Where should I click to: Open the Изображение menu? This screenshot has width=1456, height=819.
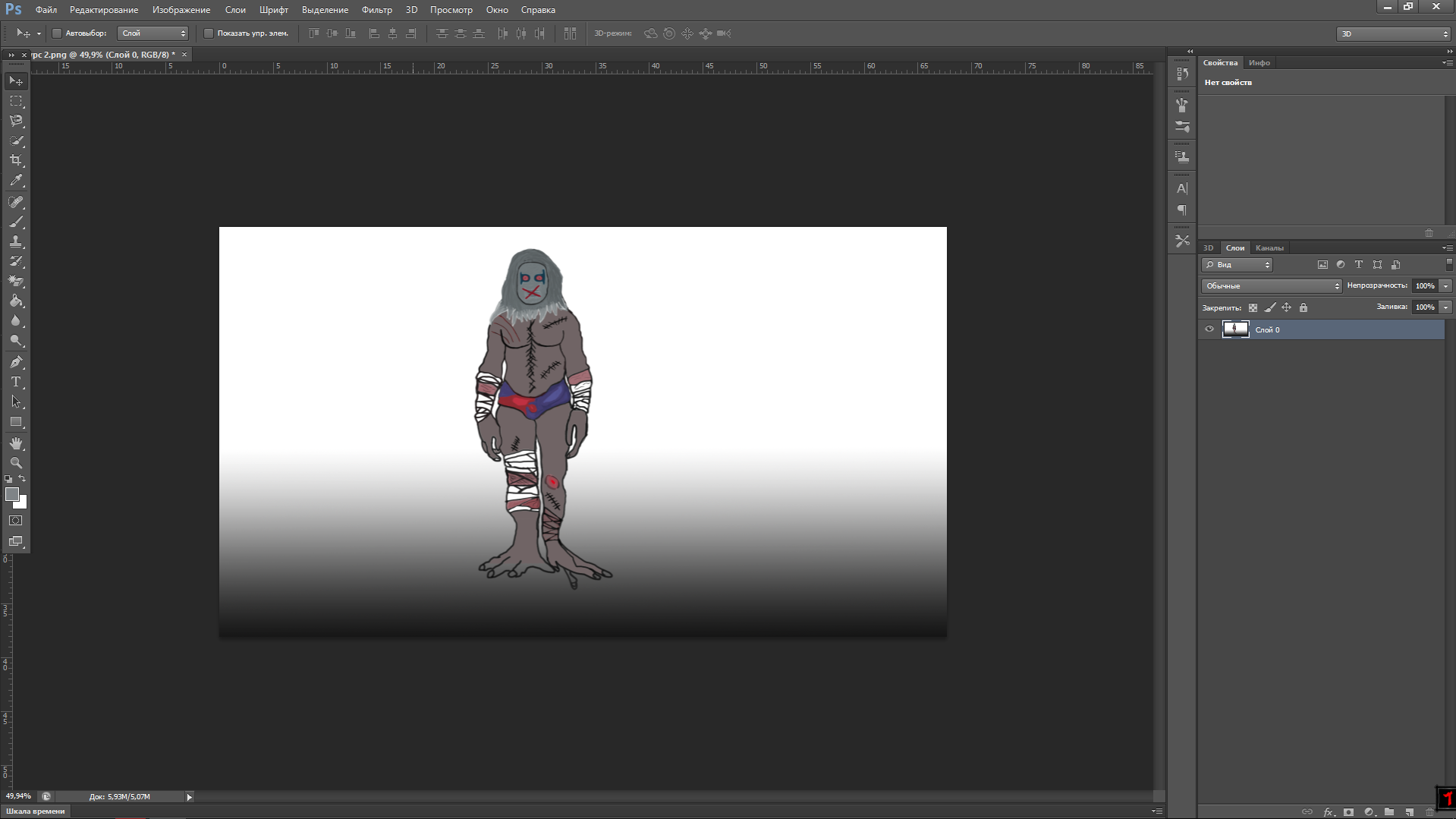[x=181, y=10]
